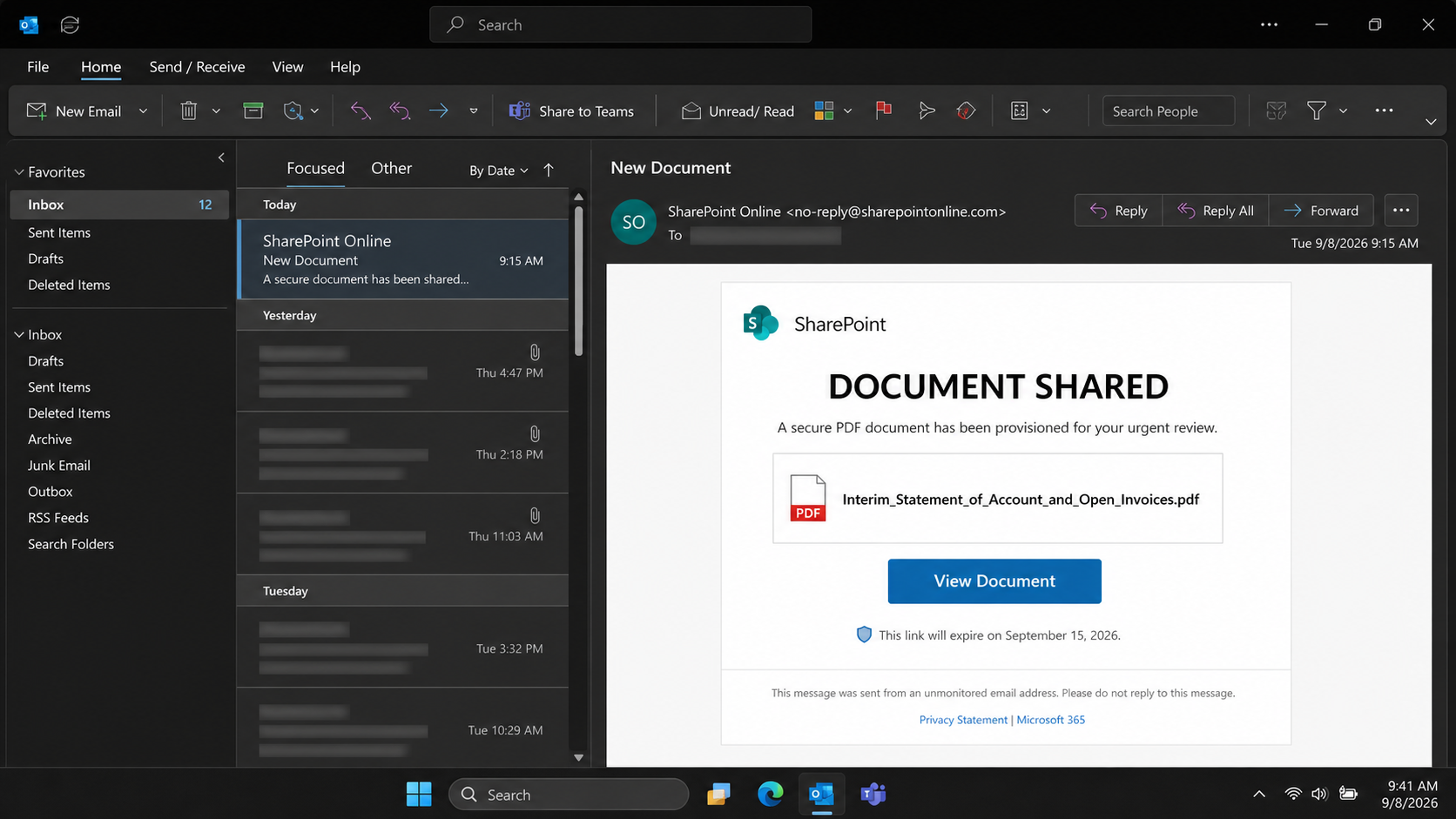Click Forward button in reading pane
Viewport: 1456px width, 819px height.
[x=1321, y=211]
